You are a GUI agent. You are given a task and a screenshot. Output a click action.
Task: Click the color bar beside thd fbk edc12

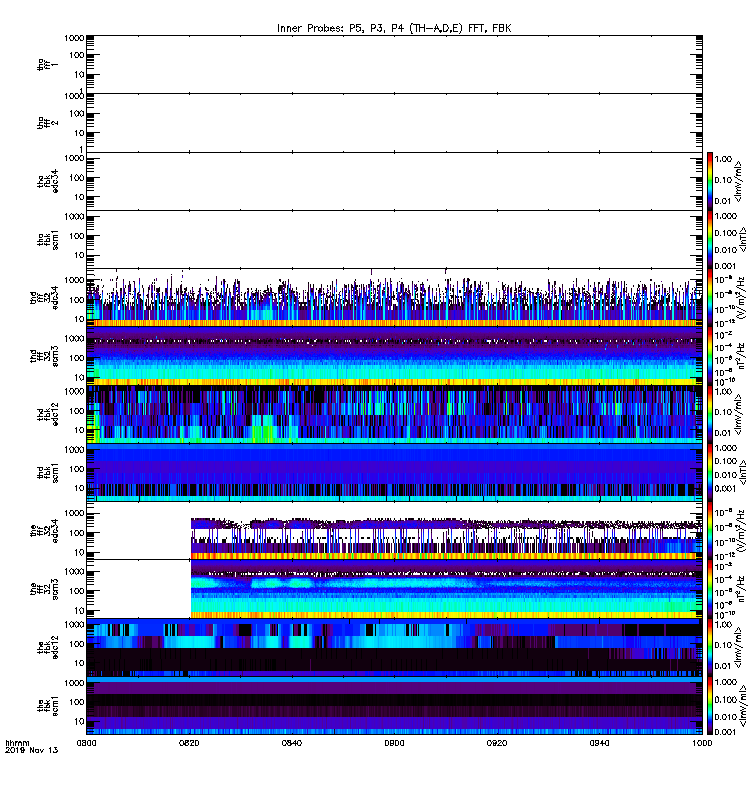point(710,414)
